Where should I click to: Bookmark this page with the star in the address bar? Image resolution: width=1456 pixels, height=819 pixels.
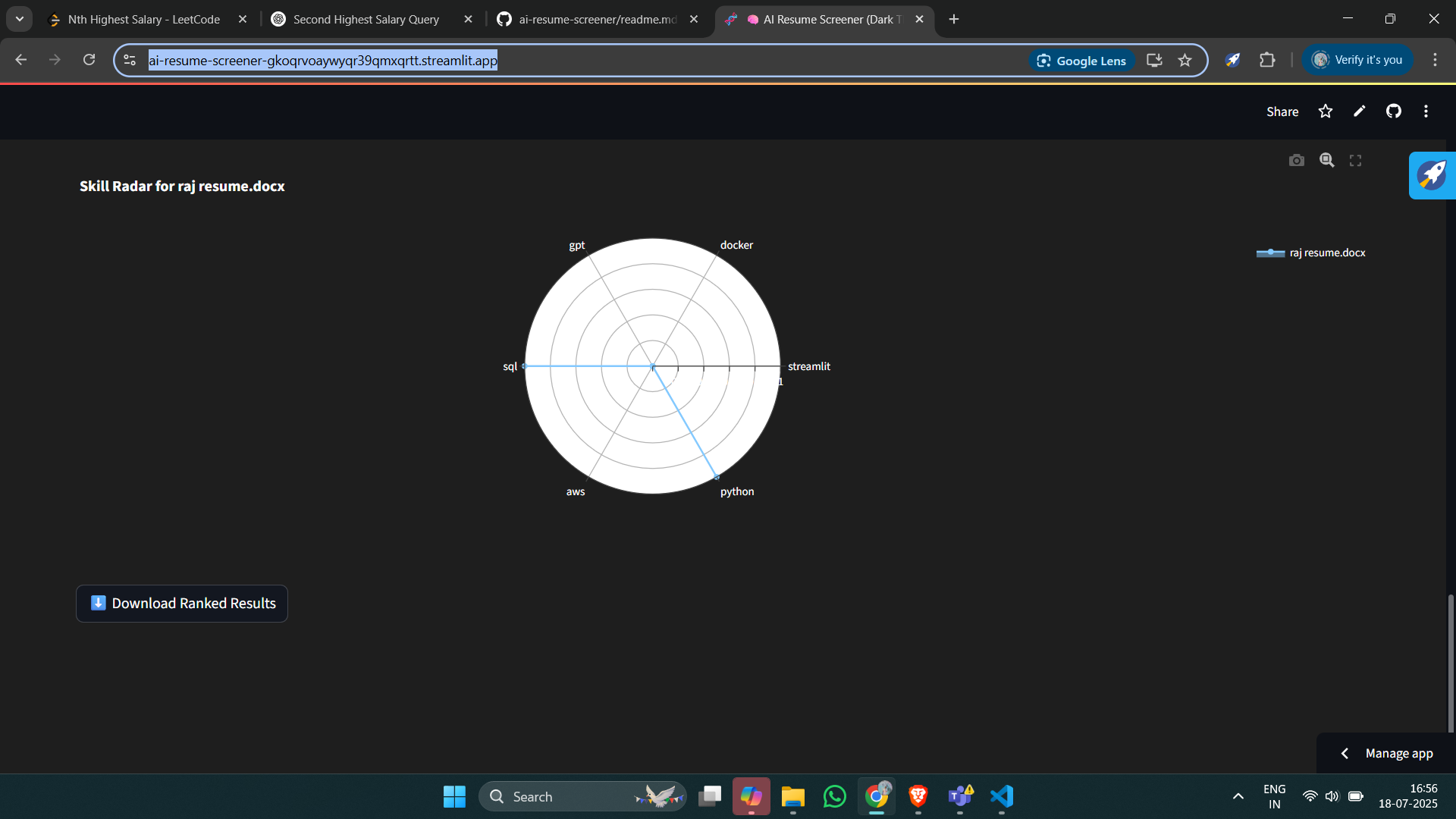[1185, 61]
